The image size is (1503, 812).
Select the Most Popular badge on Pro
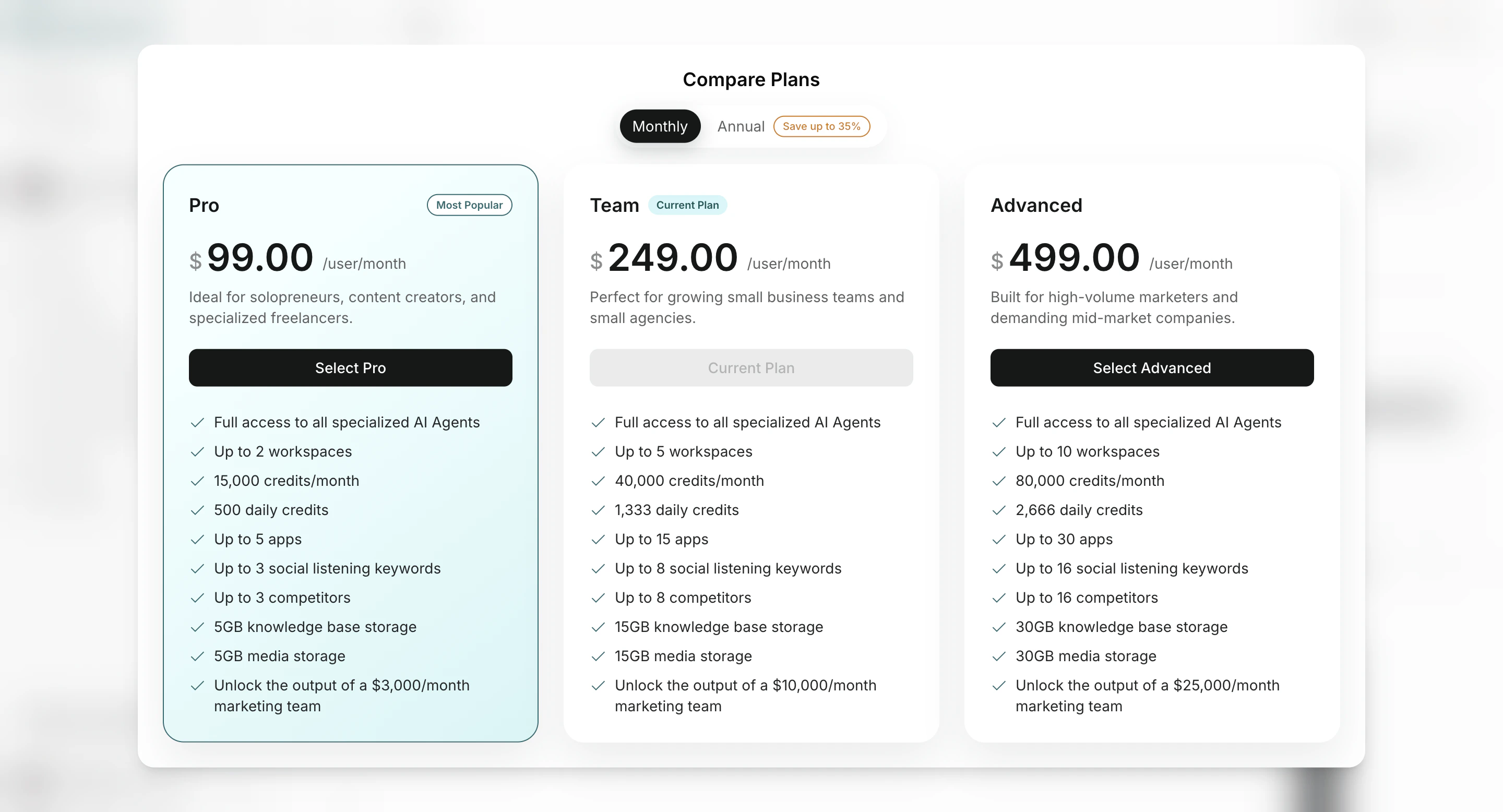pyautogui.click(x=469, y=205)
